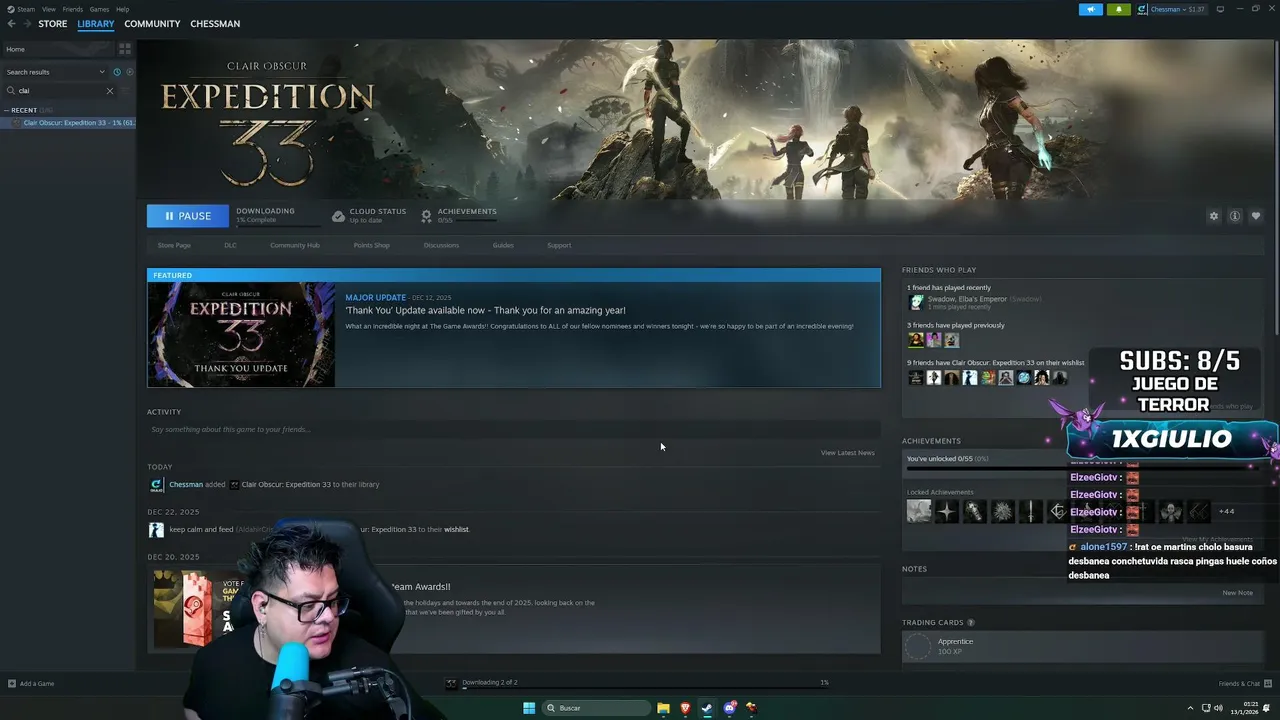Show game info circle icon

click(x=1235, y=216)
